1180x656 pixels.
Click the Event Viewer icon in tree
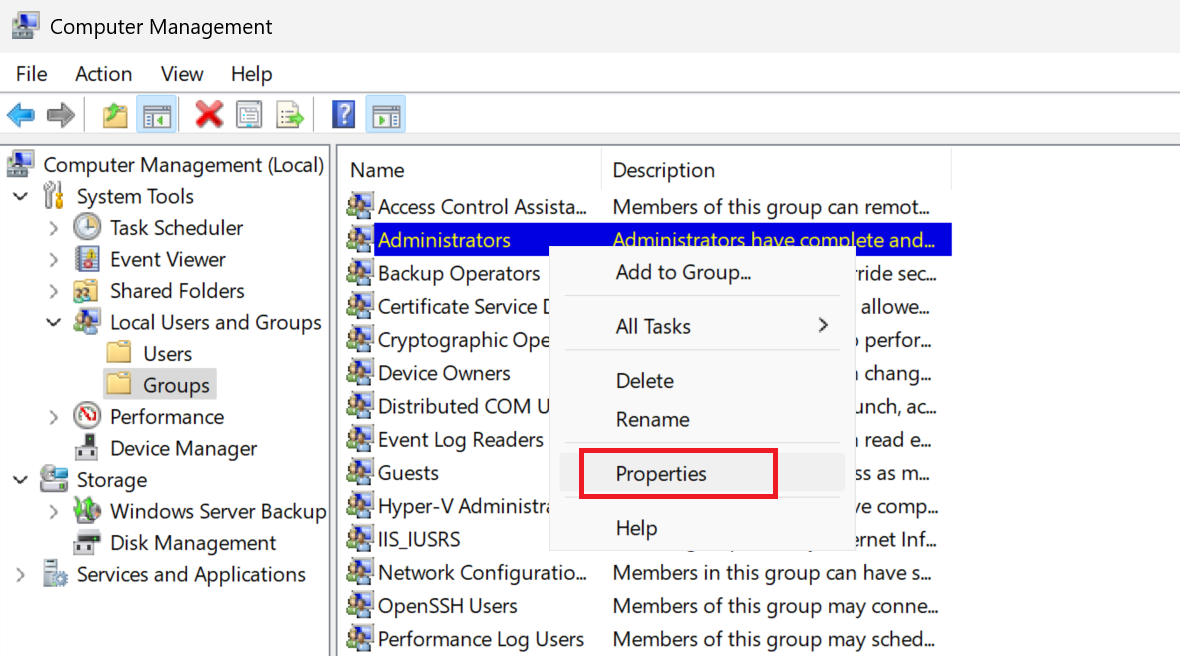(x=87, y=259)
